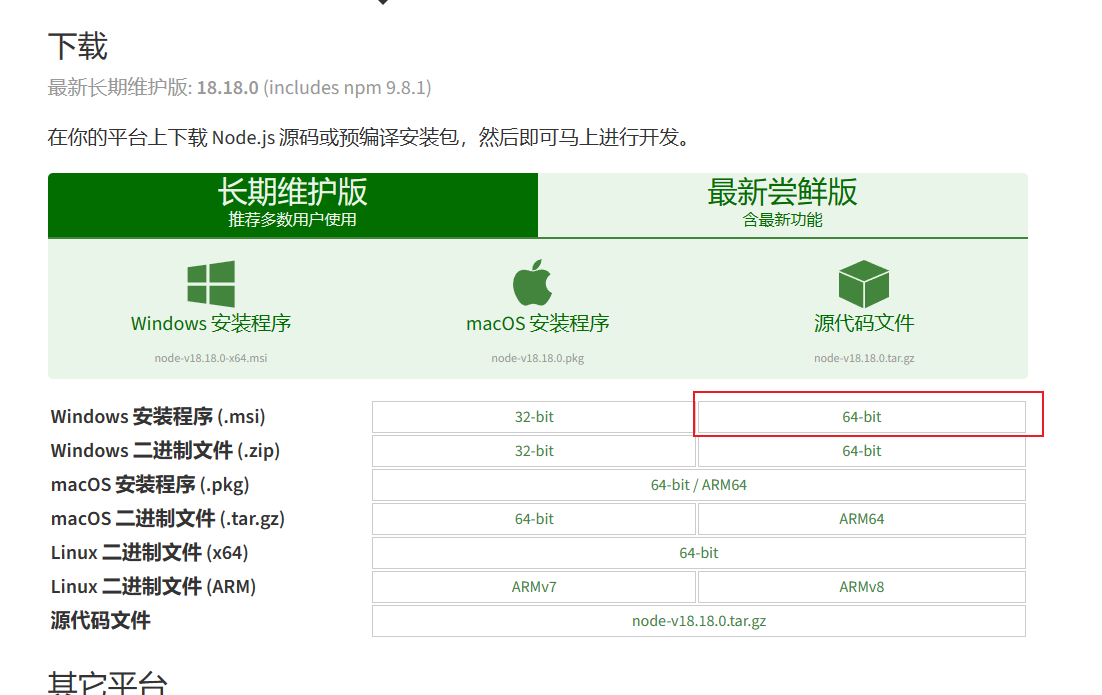Download macOS .tar.gz ARM64 binary
This screenshot has height=695, width=1102.
[861, 519]
